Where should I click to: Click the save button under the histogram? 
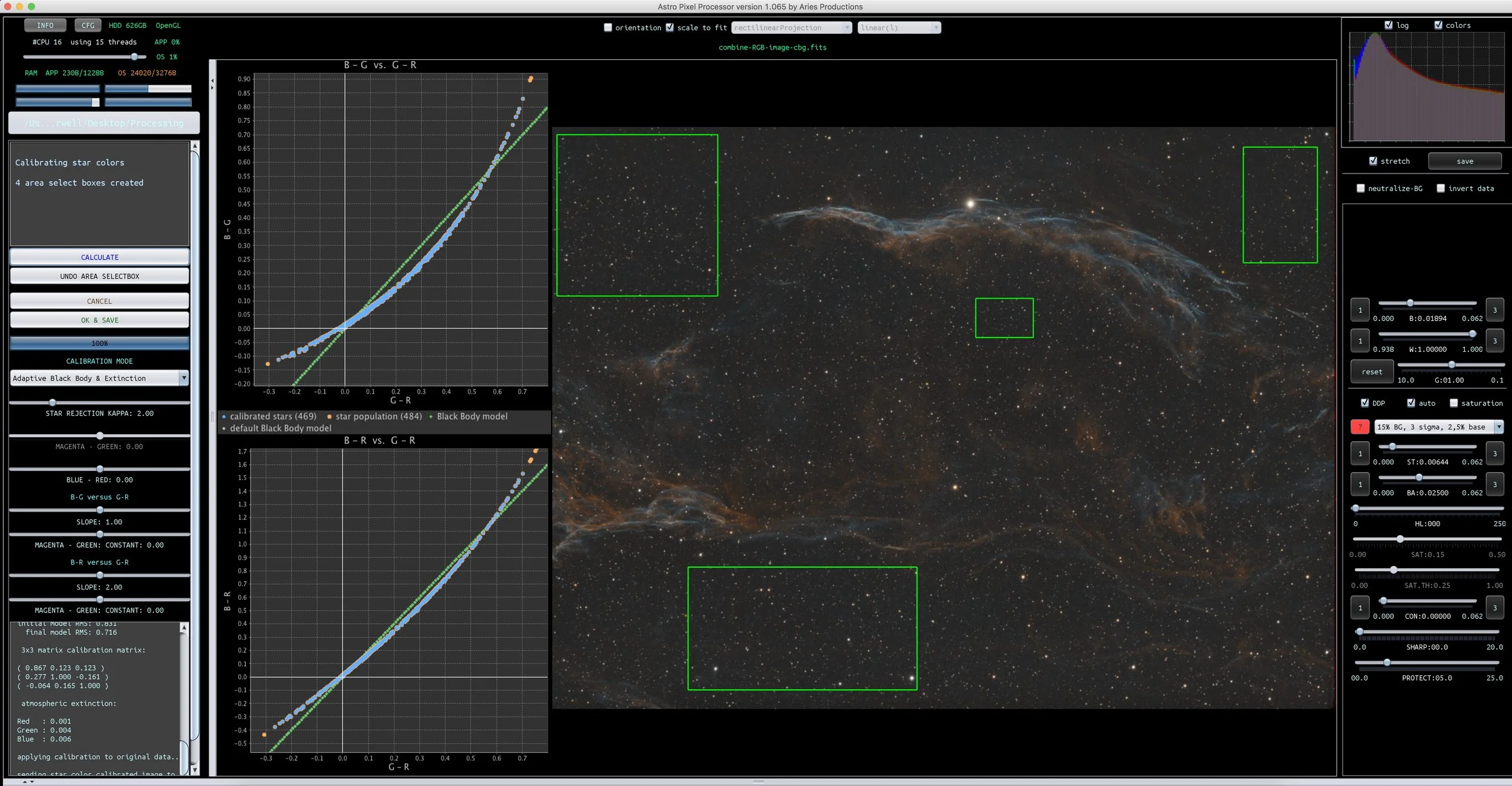1465,161
